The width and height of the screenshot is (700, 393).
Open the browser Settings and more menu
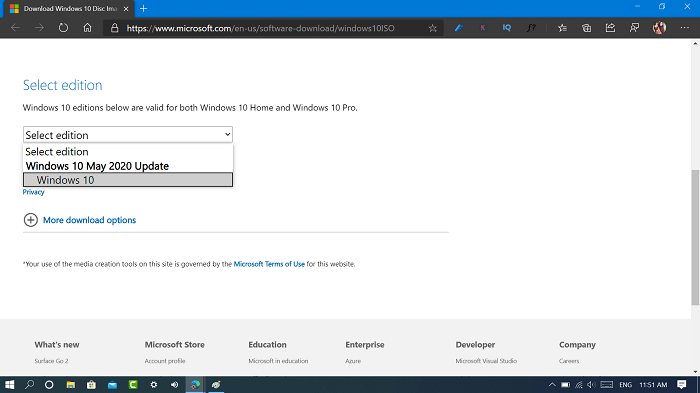684,28
